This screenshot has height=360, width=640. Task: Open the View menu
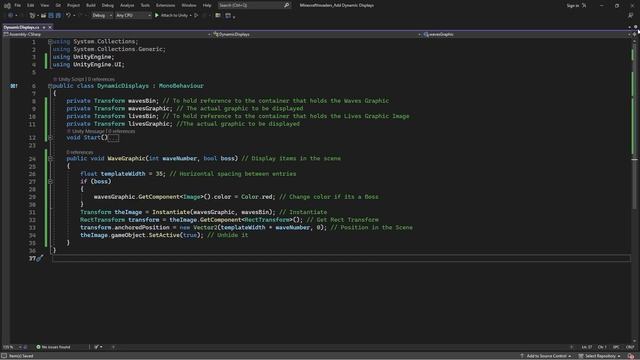tap(44, 5)
